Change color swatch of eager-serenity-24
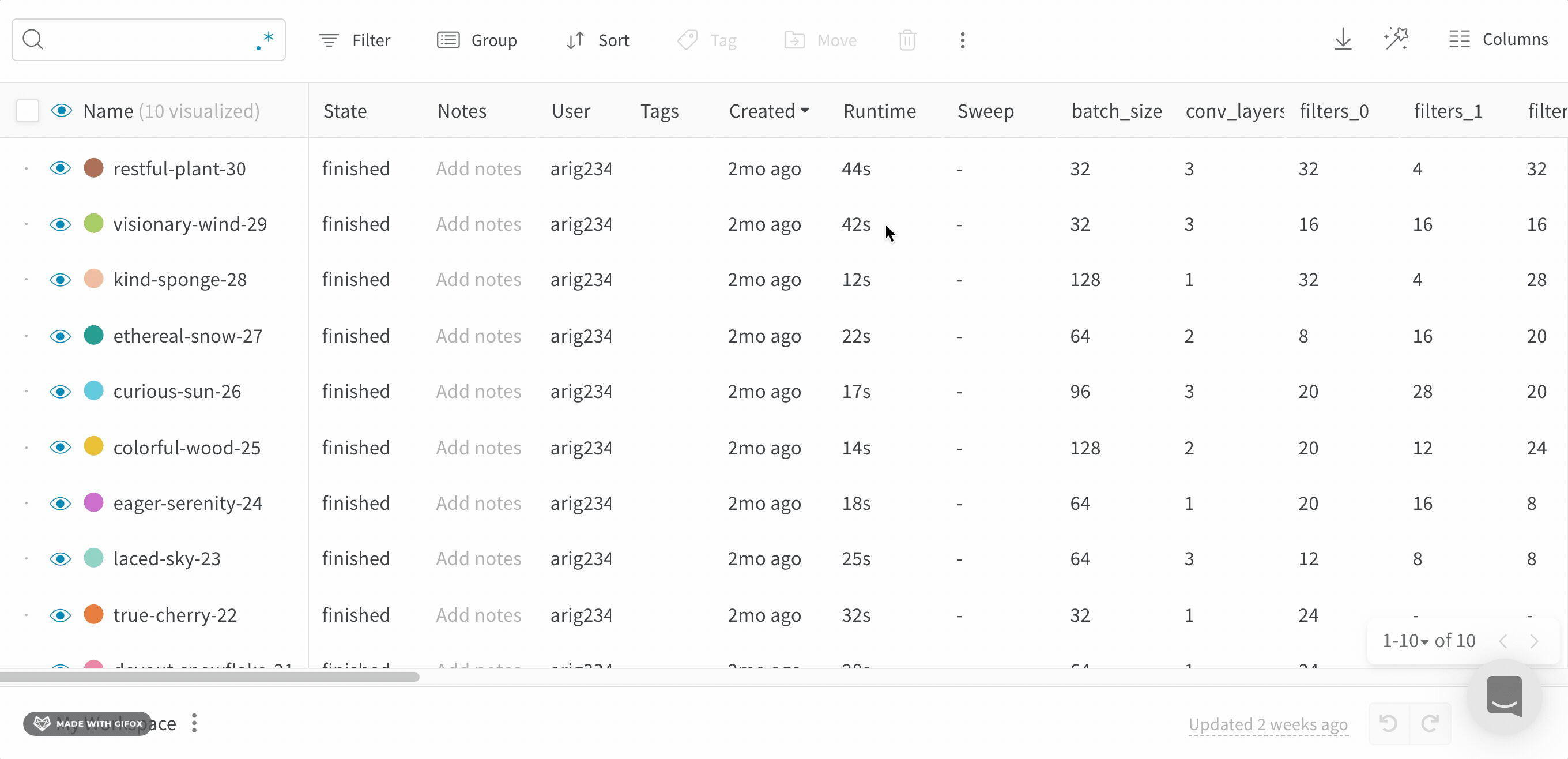1568x759 pixels. pos(94,502)
